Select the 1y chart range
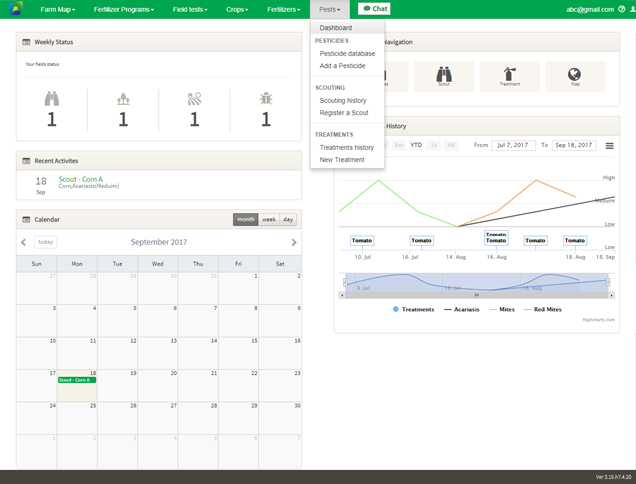 (x=434, y=145)
